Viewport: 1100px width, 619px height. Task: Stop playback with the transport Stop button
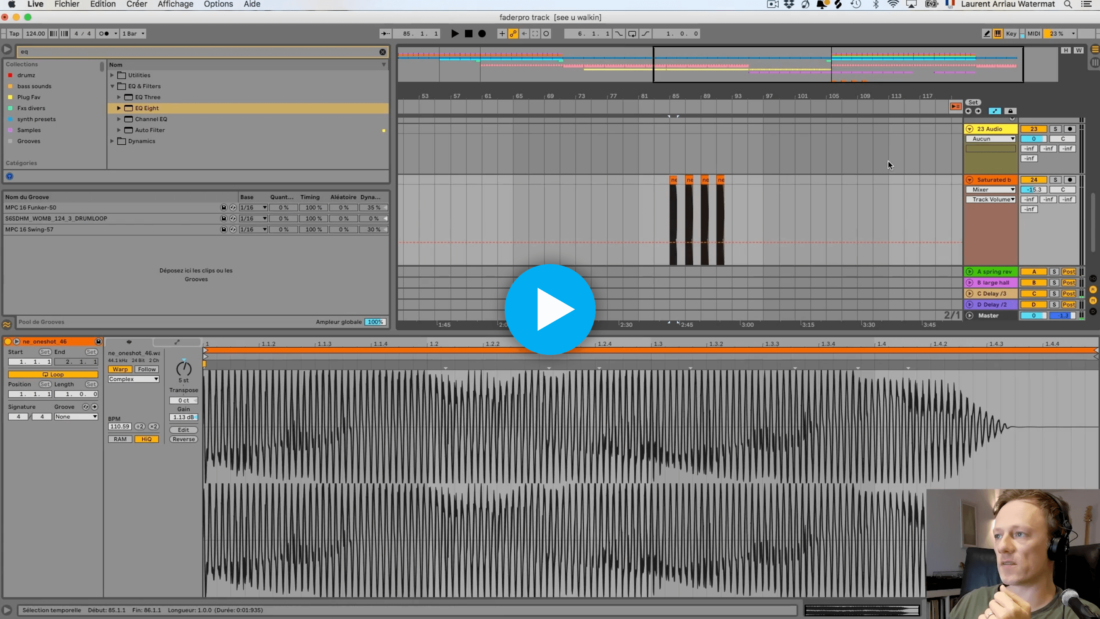coord(469,33)
